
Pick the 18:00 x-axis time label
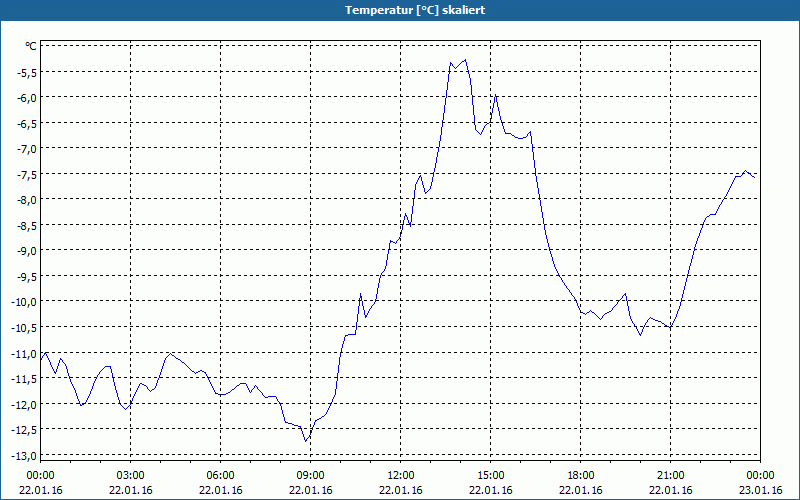click(581, 476)
